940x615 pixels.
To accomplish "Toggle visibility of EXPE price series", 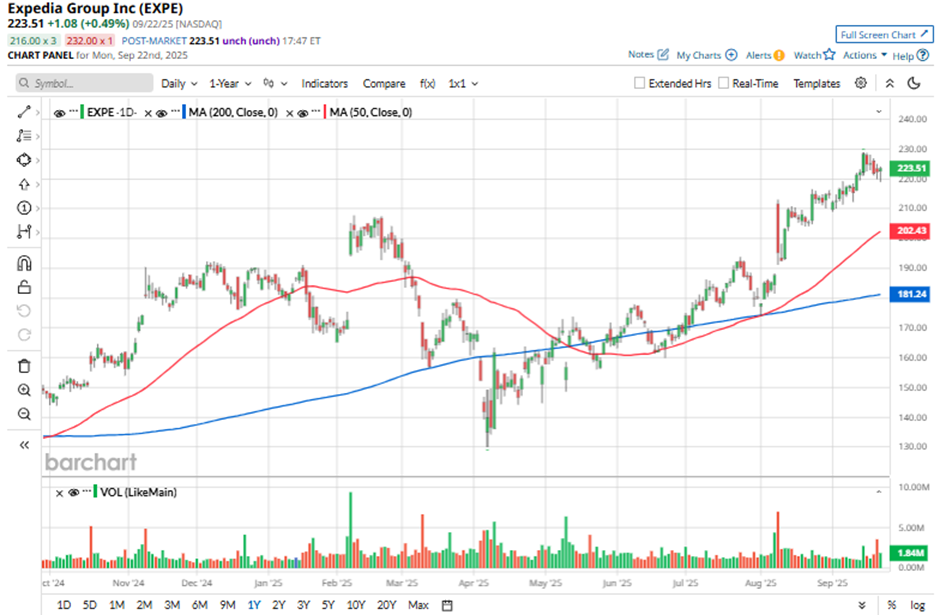I will (59, 113).
